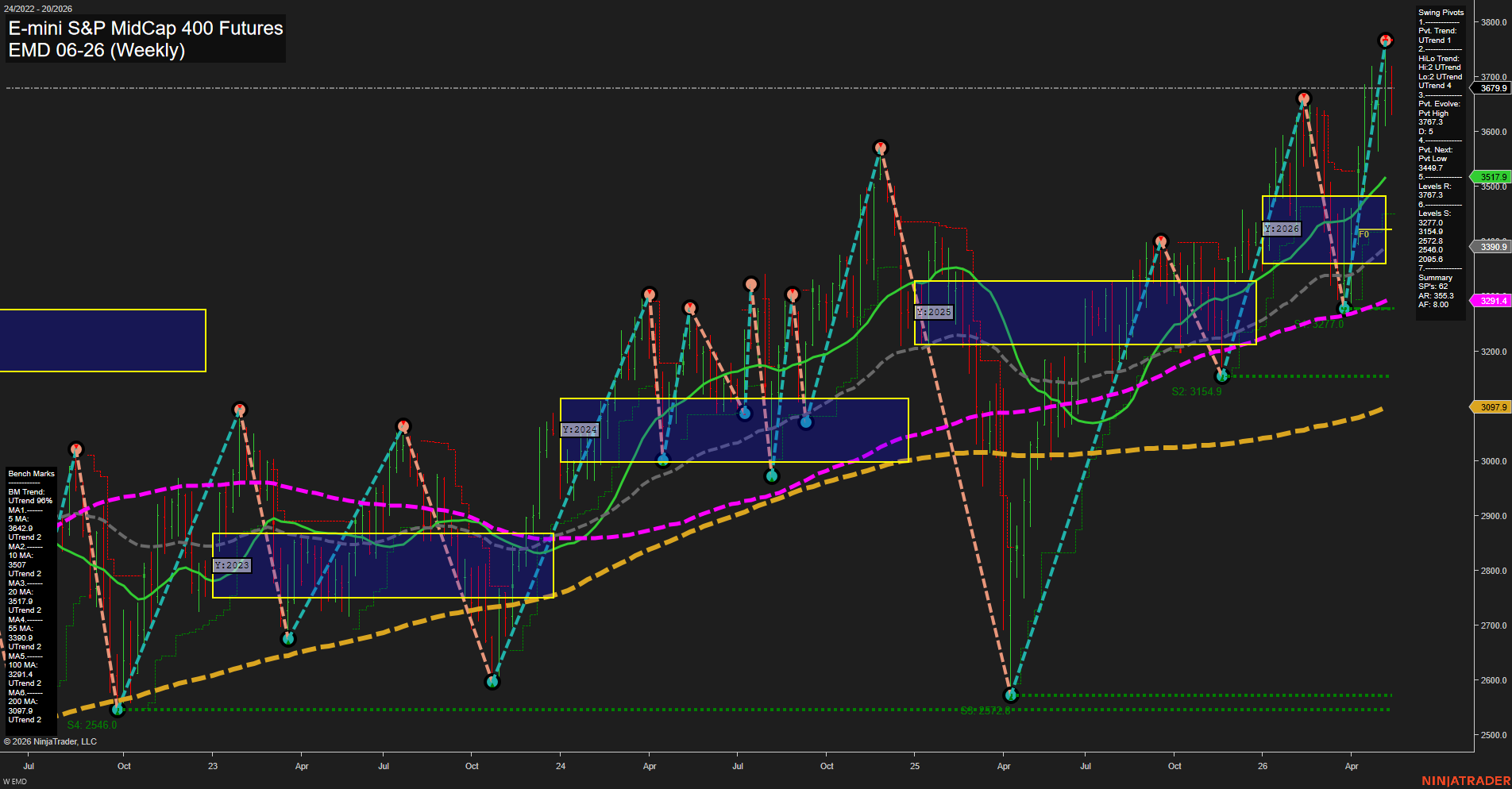Click the AR: 355.3 summary value
Image resolution: width=1512 pixels, height=789 pixels.
coord(1436,296)
